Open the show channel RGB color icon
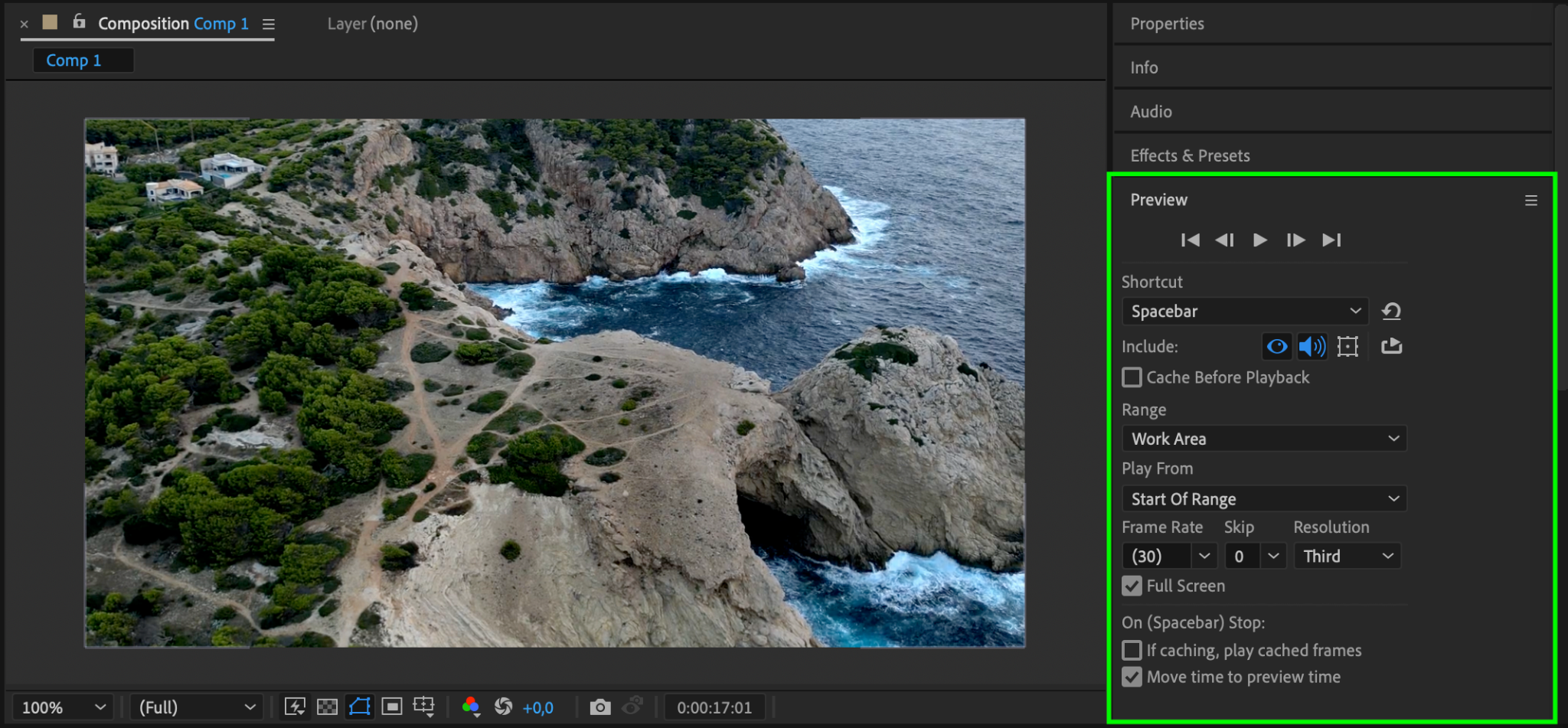The image size is (1568, 728). (x=471, y=707)
